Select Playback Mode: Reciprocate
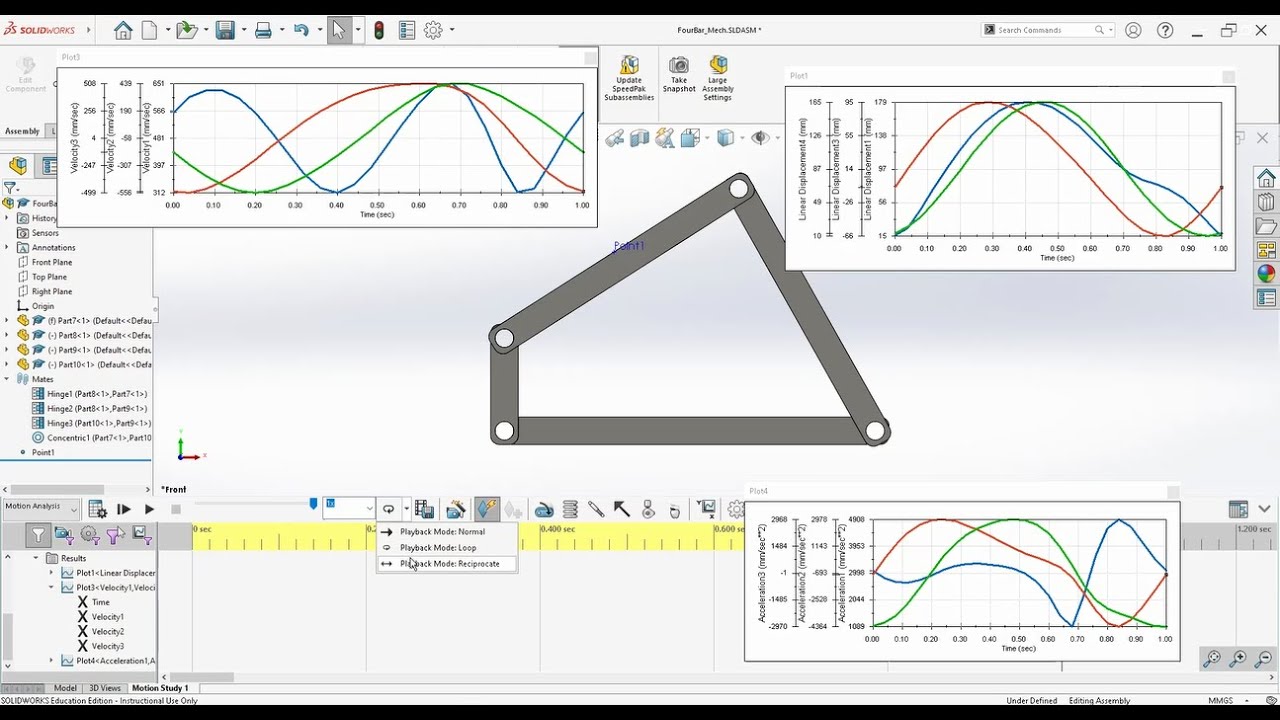Screen dimensions: 1280x720 point(447,563)
